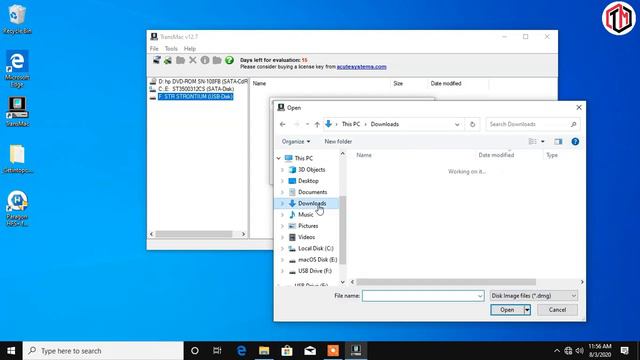Click the Open disk image toolbar icon in TransMac
640x360 pixels.
tap(157, 60)
